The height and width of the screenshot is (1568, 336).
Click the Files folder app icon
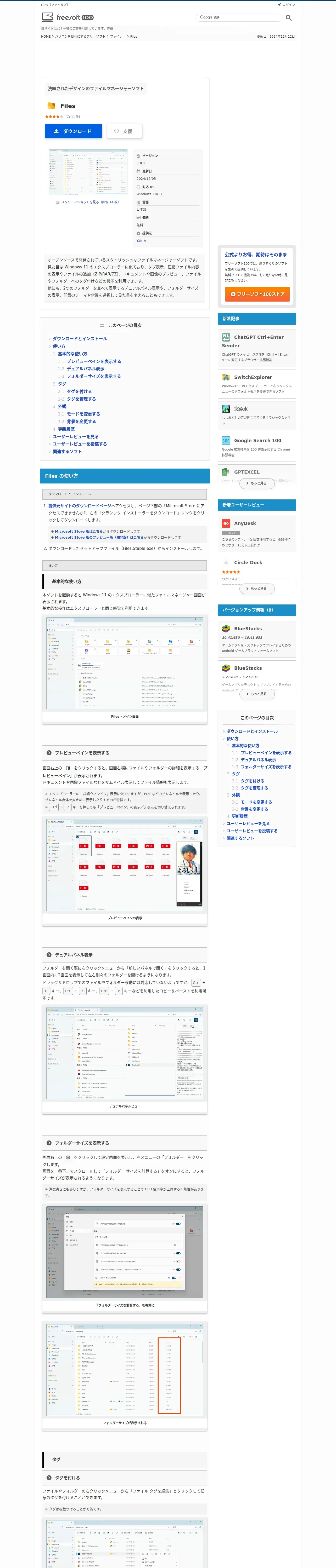(x=51, y=106)
